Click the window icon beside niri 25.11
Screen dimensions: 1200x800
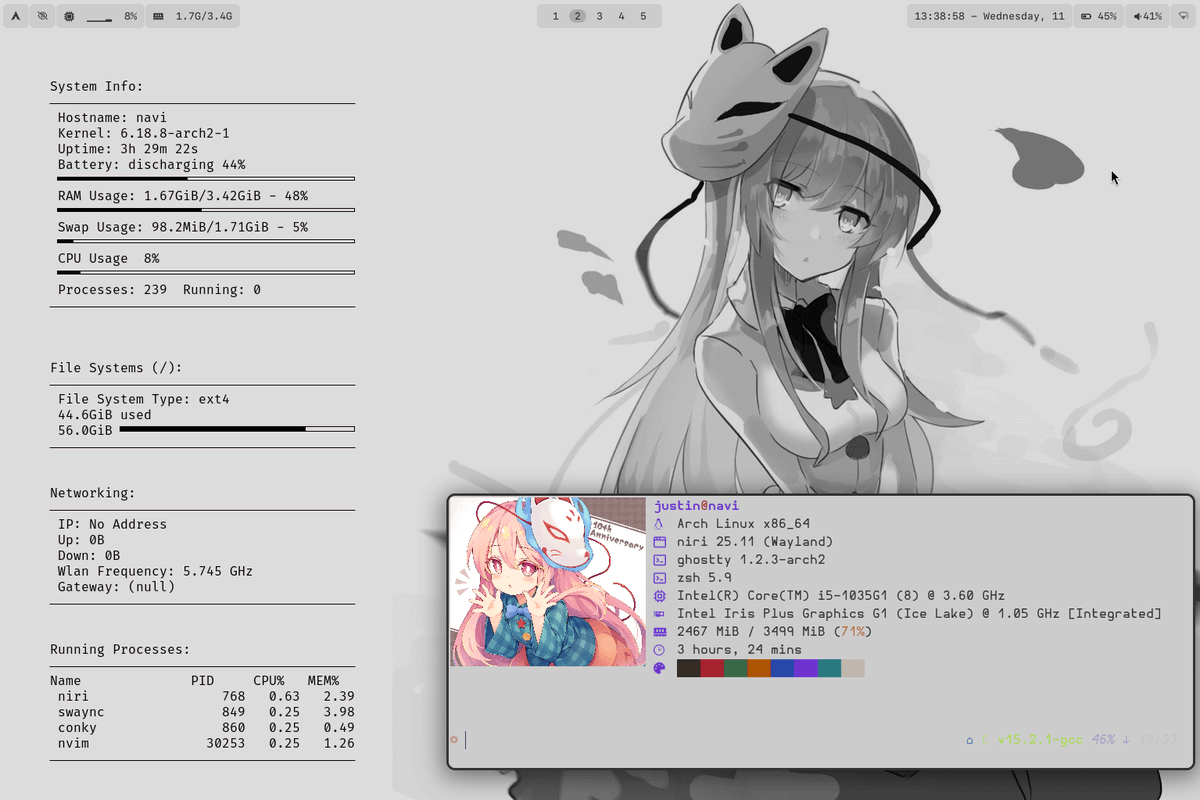(659, 542)
